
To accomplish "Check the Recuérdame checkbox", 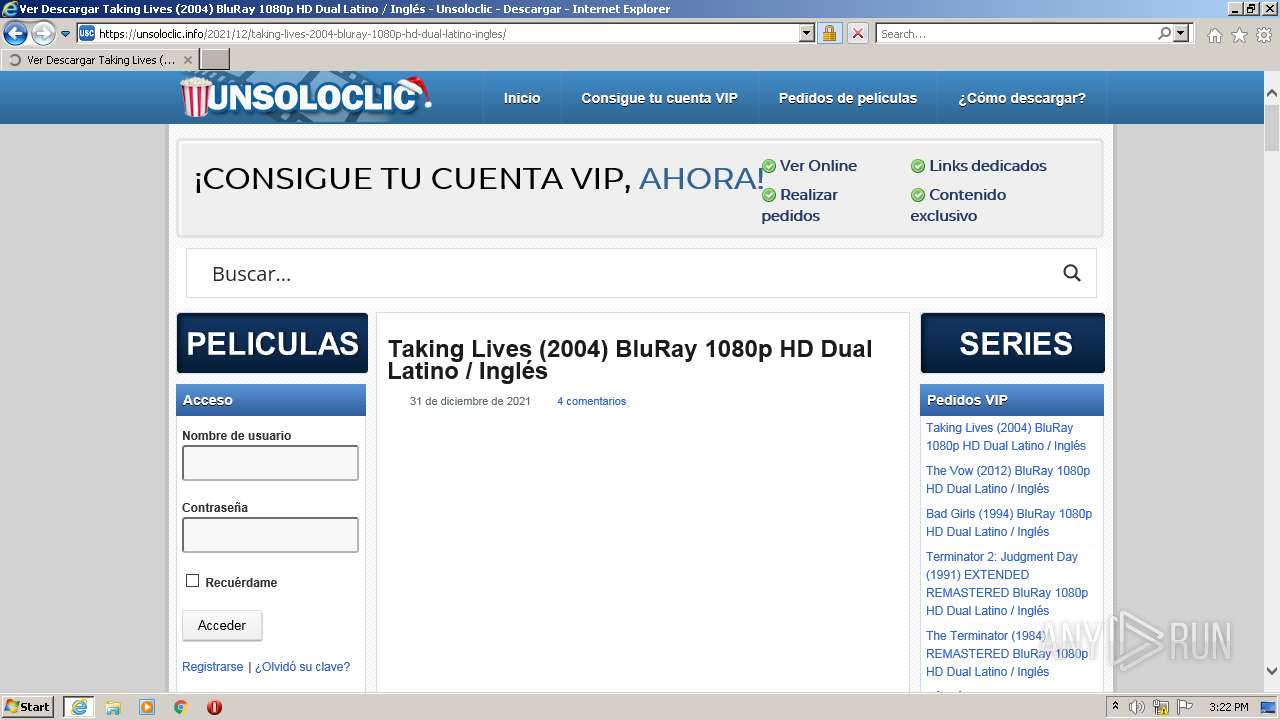I will coord(193,581).
